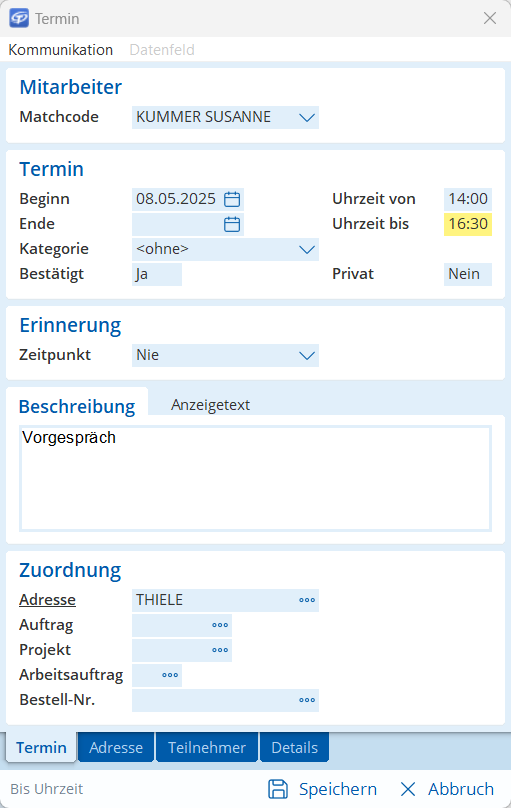Click the lookup dots for Bestell-Nr.
The width and height of the screenshot is (511, 808).
(x=307, y=700)
